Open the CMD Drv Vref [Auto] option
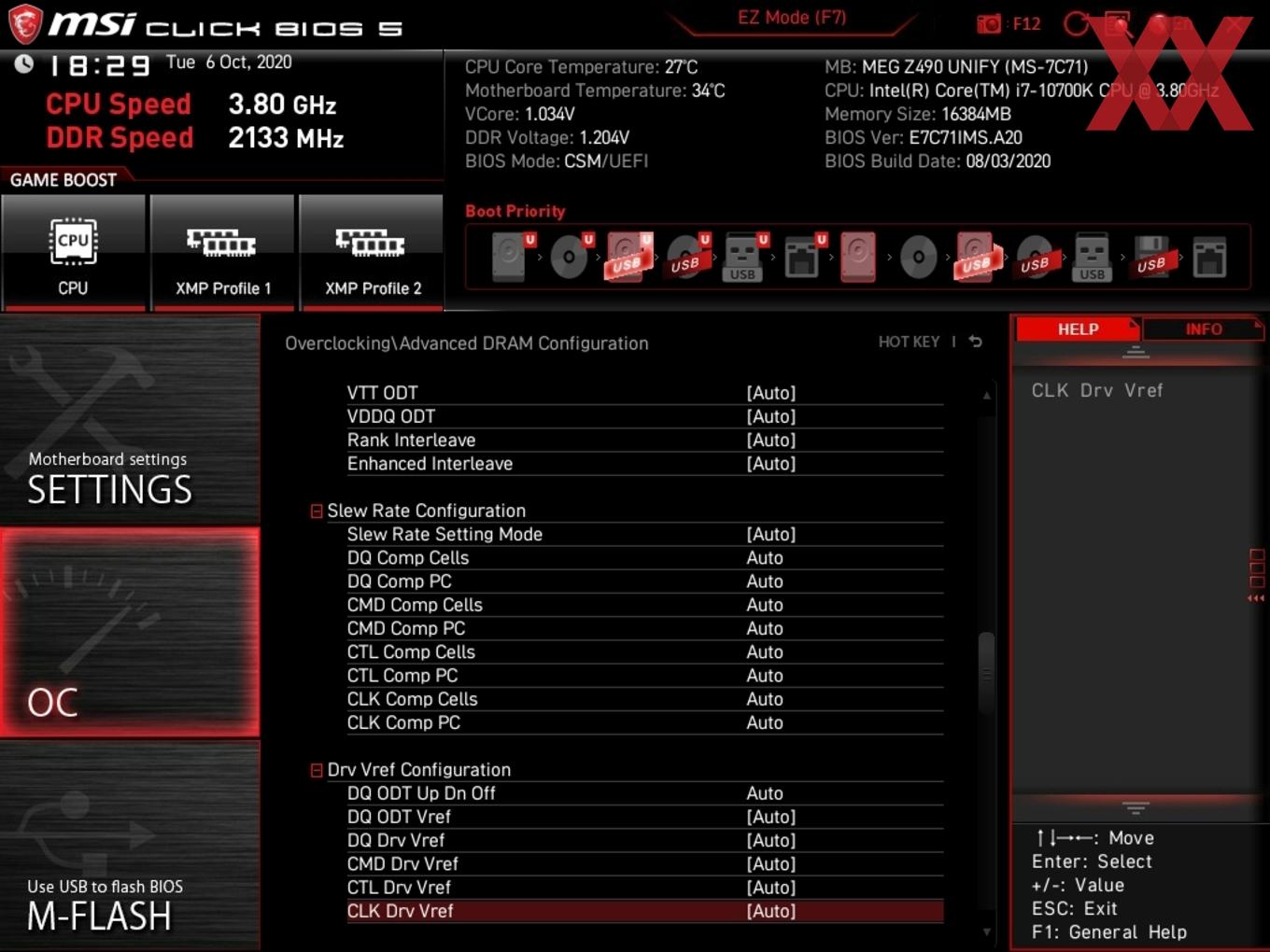The height and width of the screenshot is (952, 1270). 770,864
